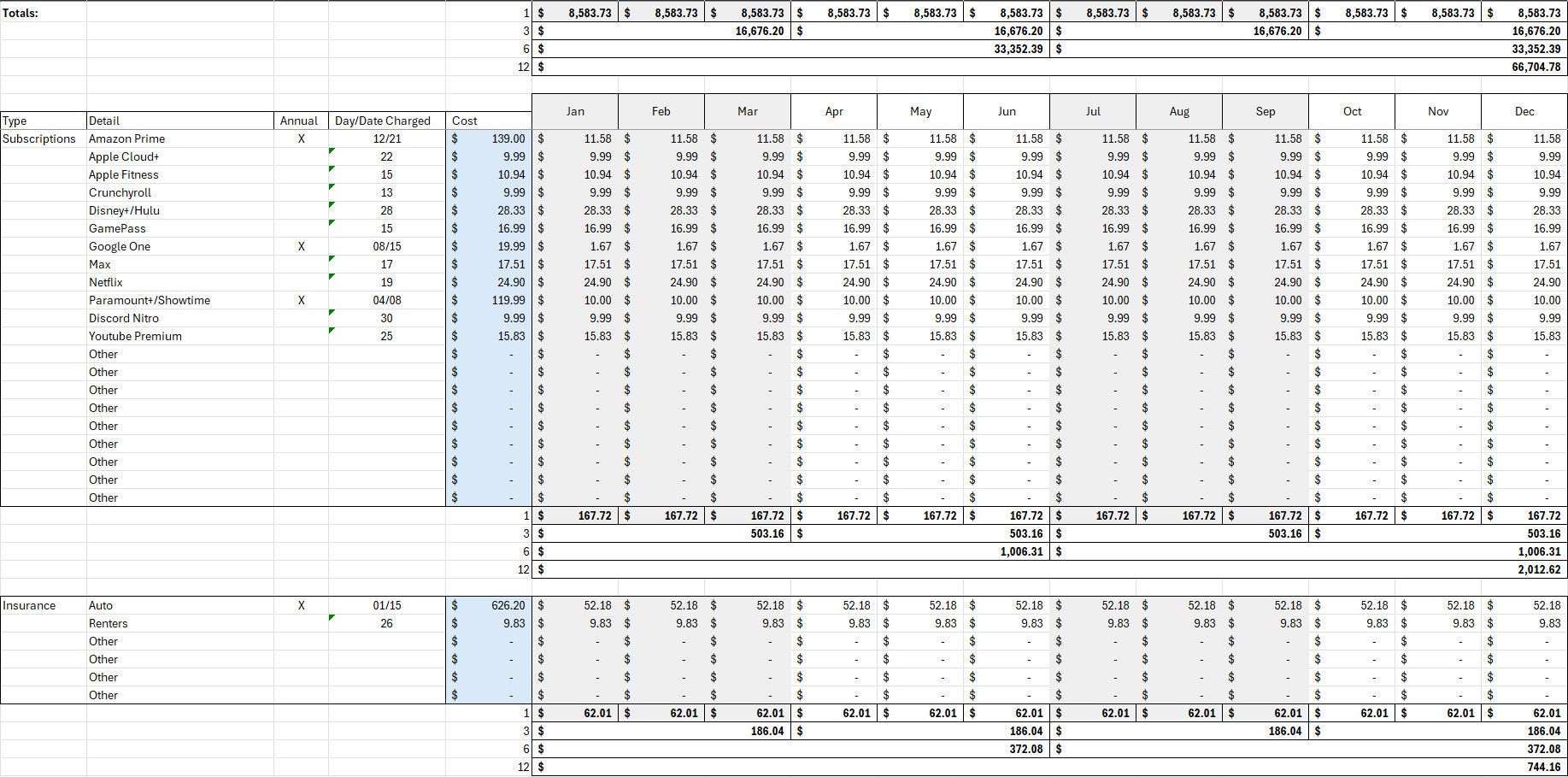Click the "Sep" month header
The height and width of the screenshot is (777, 1568).
(x=1266, y=111)
